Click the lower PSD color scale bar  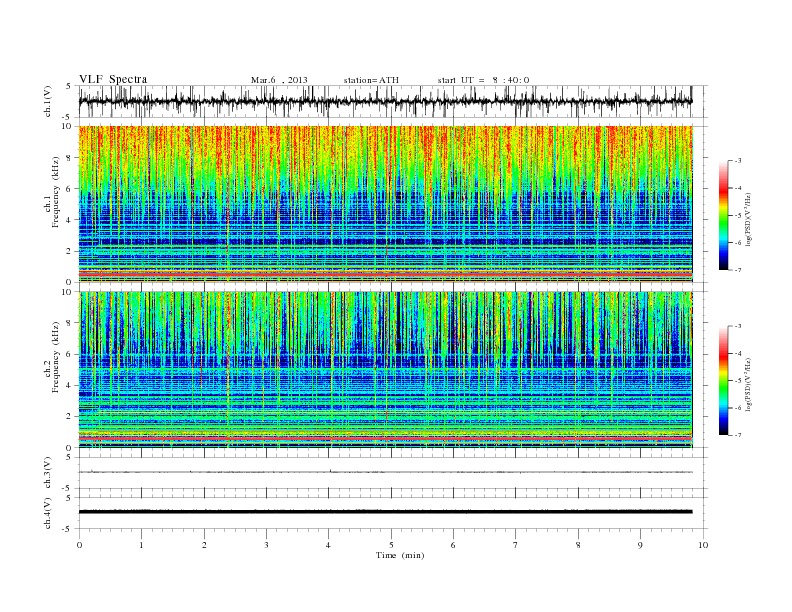point(723,381)
